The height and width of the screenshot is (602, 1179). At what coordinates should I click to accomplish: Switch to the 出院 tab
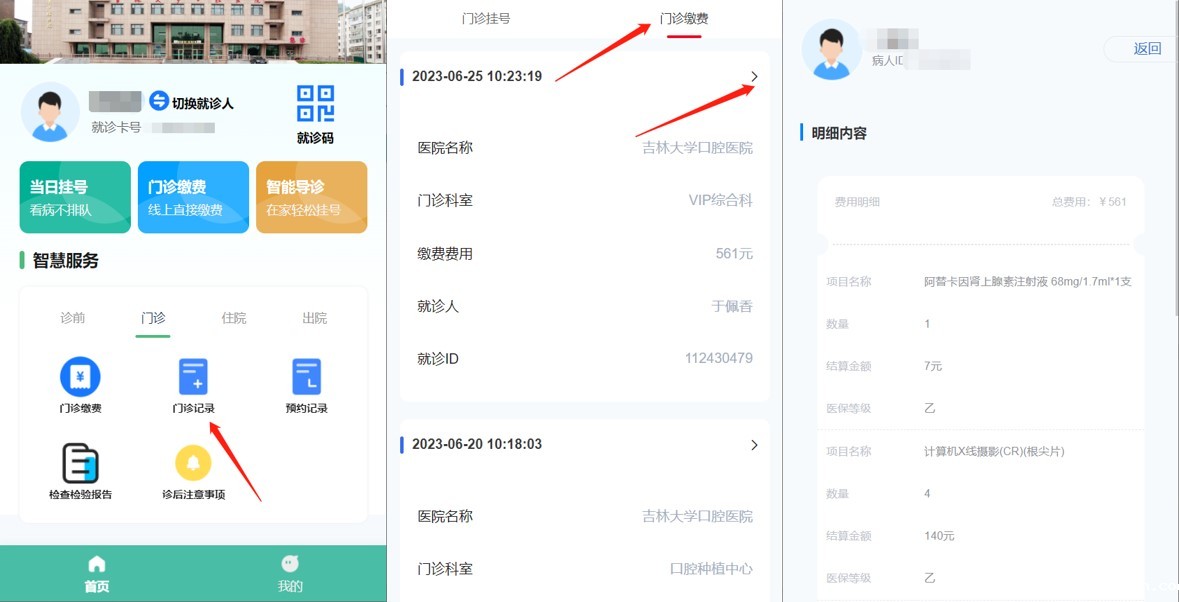point(314,318)
